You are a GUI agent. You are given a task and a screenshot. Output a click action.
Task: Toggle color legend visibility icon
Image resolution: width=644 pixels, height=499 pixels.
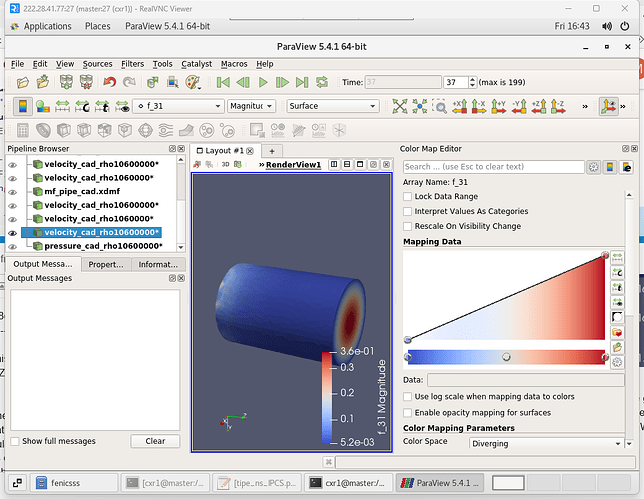tap(22, 106)
